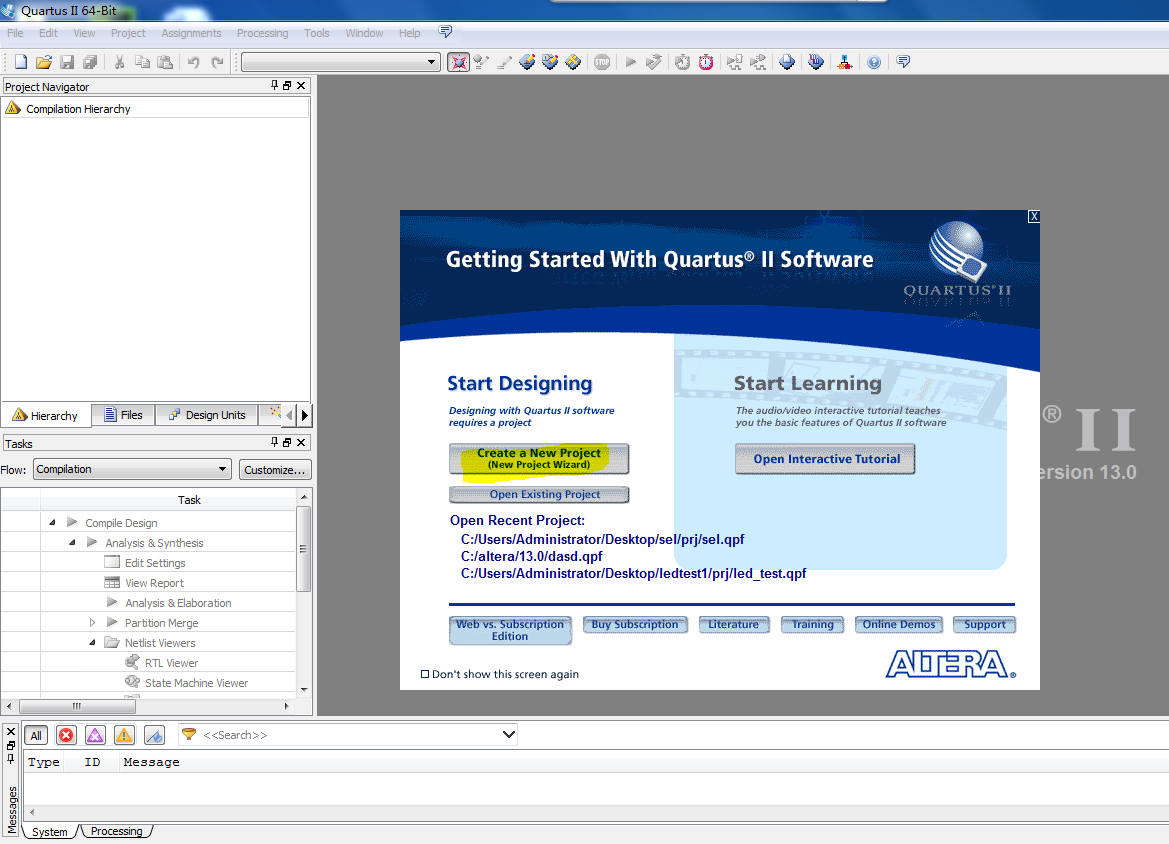Click the Paste clipboard icon

coord(165,62)
